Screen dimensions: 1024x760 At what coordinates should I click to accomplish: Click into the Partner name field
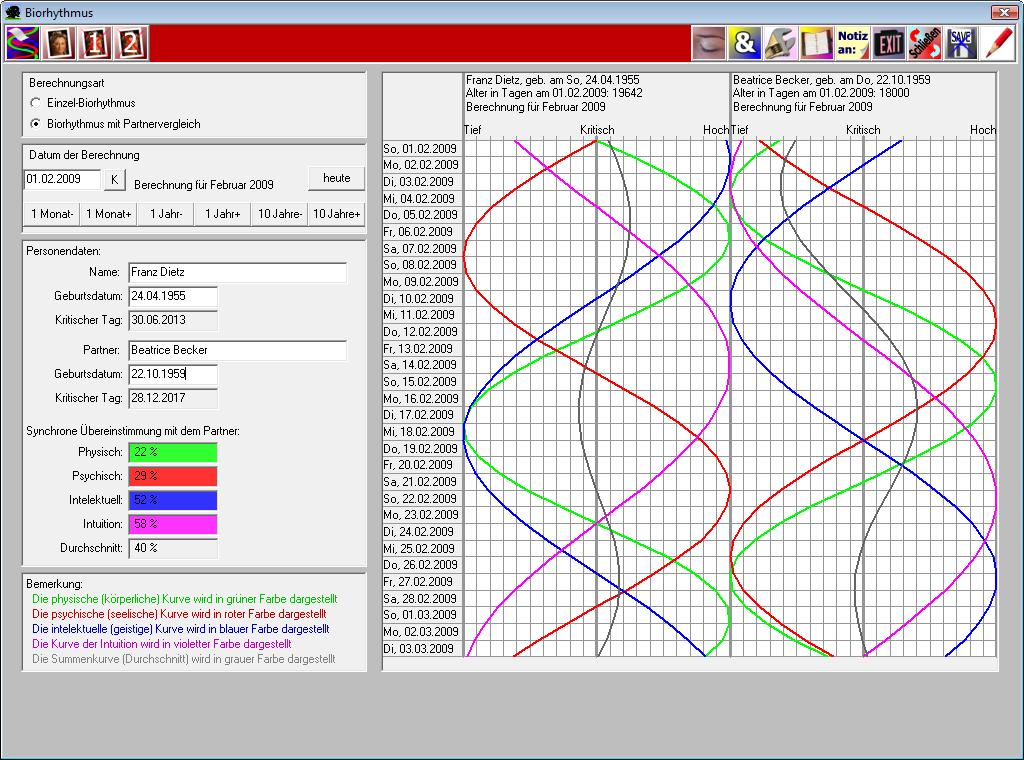237,351
